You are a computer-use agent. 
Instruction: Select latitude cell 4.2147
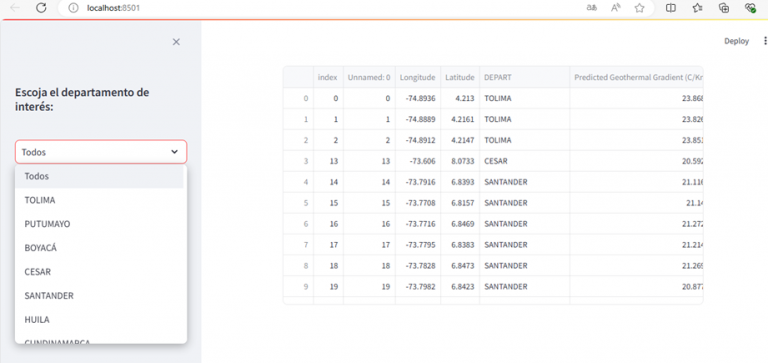pos(460,140)
